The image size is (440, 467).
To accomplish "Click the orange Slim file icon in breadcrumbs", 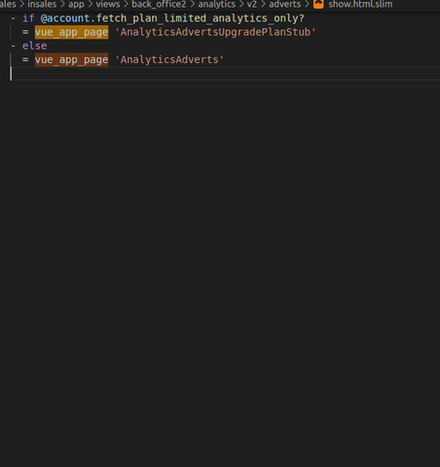I will 318,4.
